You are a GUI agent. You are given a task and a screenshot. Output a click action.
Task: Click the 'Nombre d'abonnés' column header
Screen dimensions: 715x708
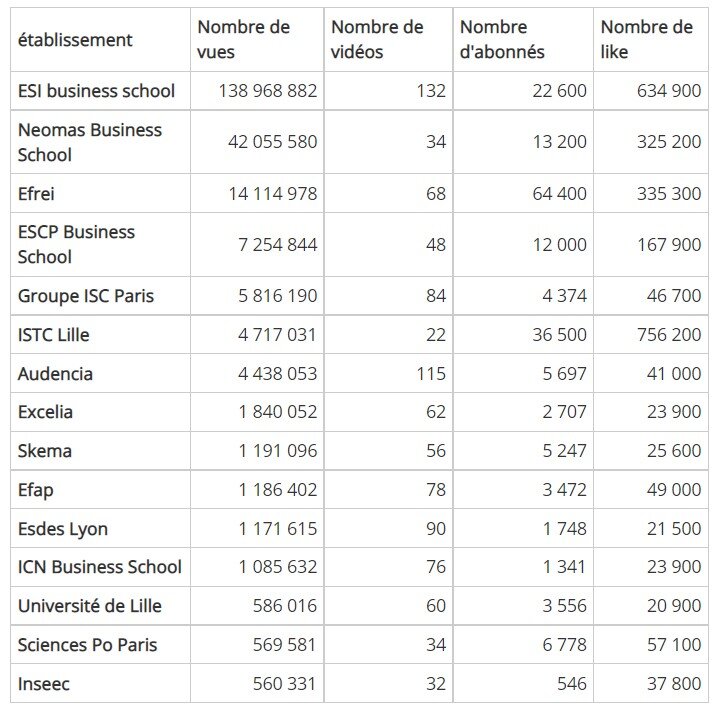502,40
